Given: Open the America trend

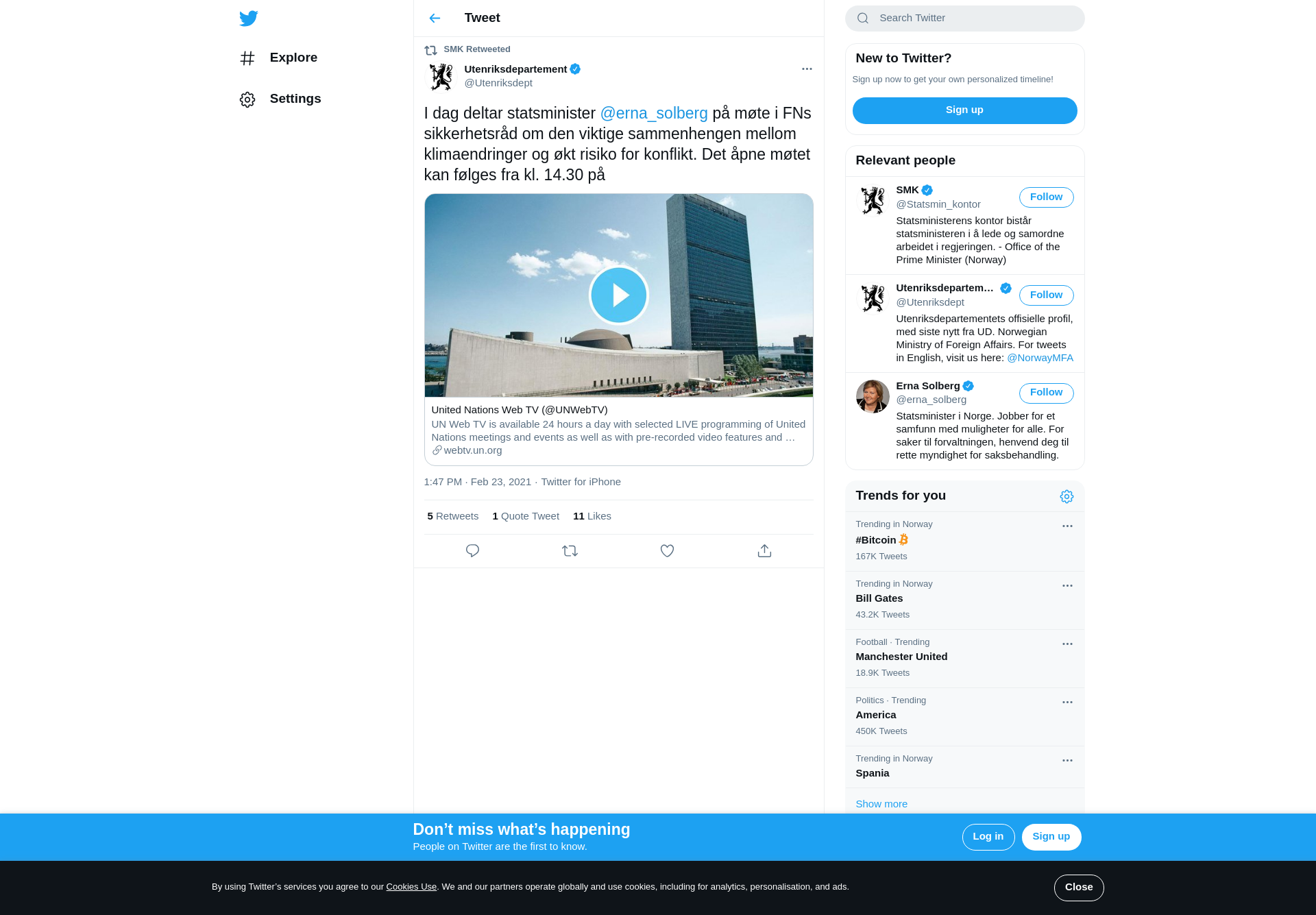Looking at the screenshot, I should (x=964, y=716).
